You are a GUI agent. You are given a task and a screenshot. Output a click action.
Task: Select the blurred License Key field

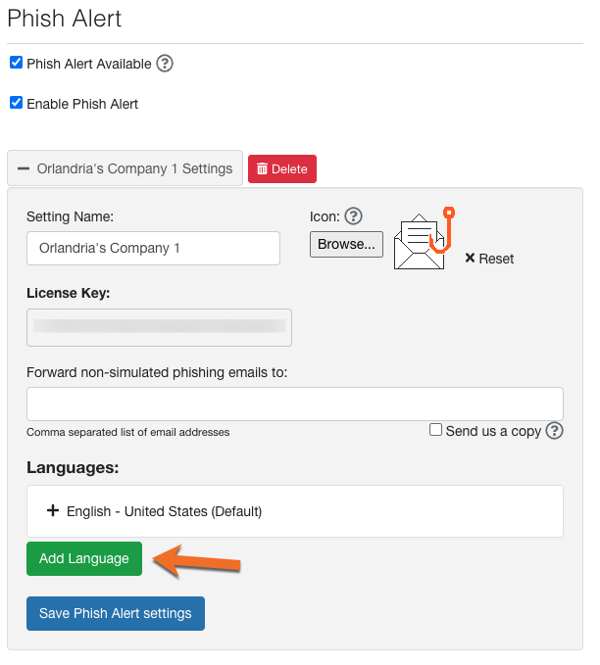click(159, 326)
